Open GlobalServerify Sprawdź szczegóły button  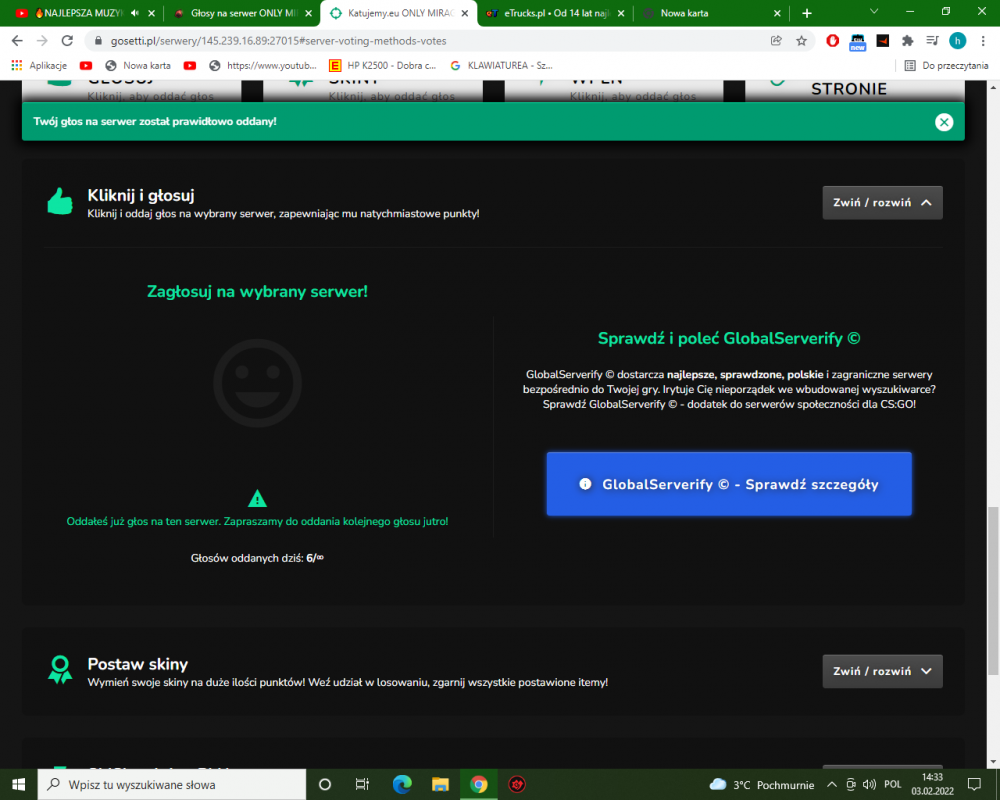pyautogui.click(x=729, y=484)
